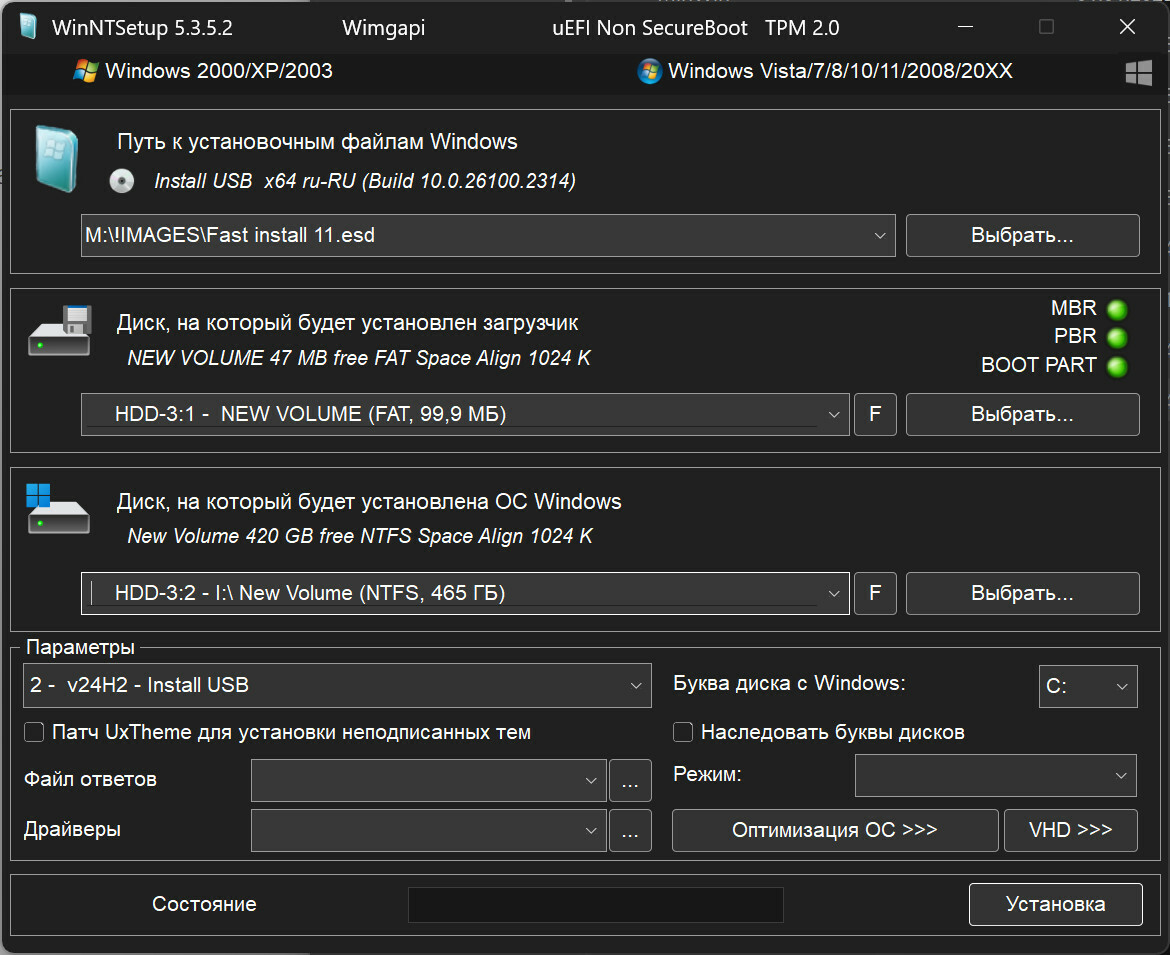
Task: Click the Windows install drive icon
Action: [x=57, y=509]
